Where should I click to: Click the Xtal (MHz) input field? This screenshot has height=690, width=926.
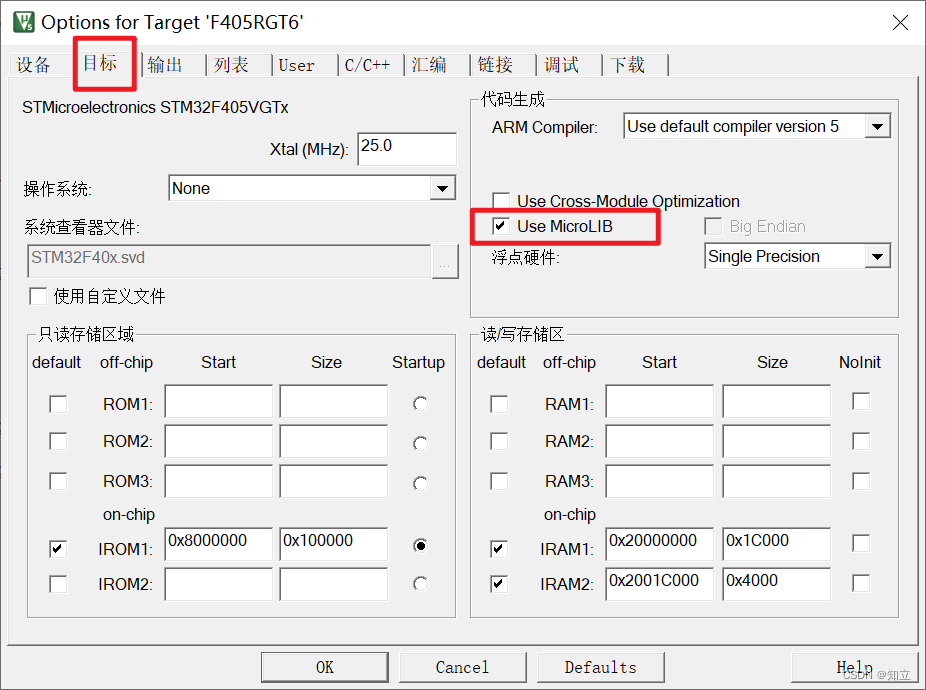[407, 149]
